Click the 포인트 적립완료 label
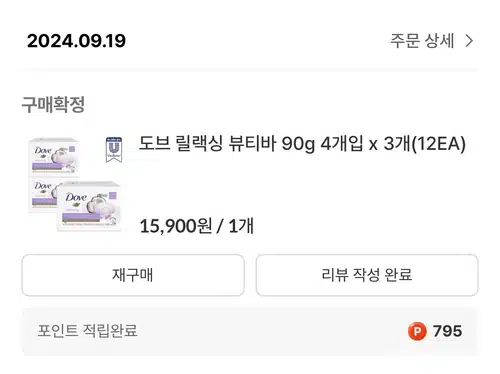The height and width of the screenshot is (374, 500). 87,331
